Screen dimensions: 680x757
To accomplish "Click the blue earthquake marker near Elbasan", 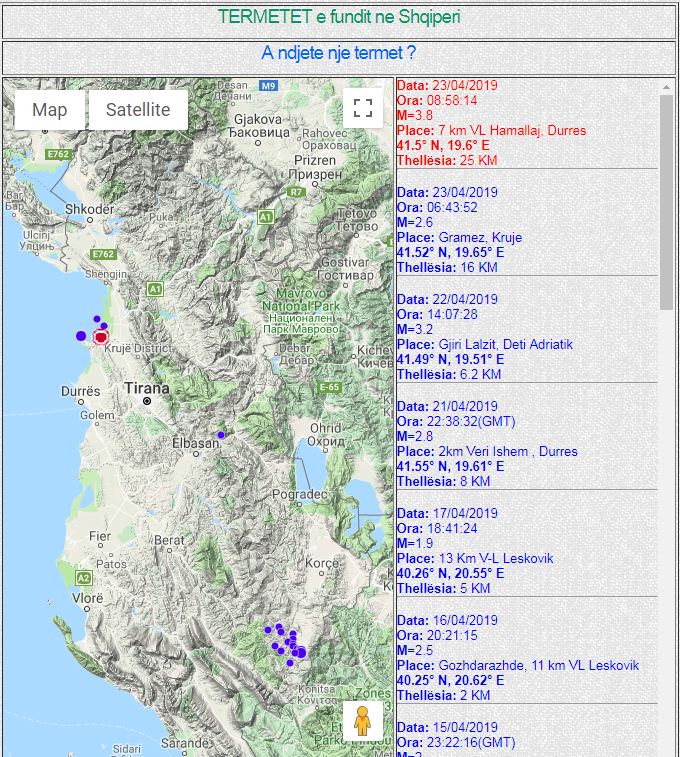I will 221,435.
